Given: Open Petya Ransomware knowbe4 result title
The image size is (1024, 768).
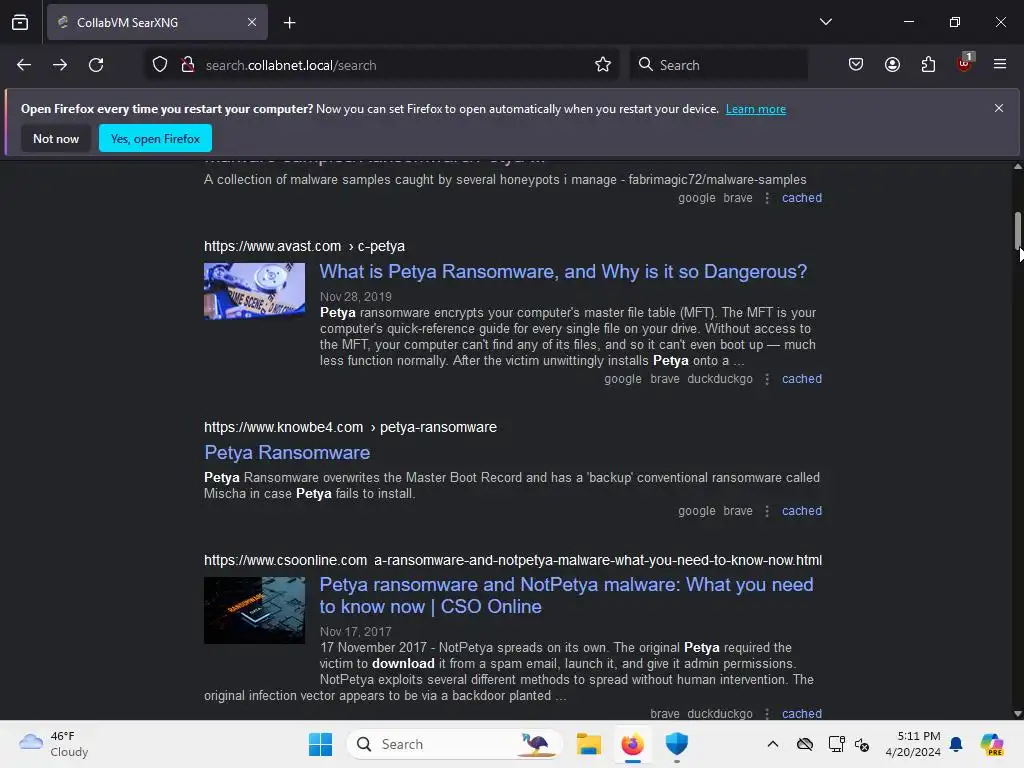Looking at the screenshot, I should coord(287,453).
